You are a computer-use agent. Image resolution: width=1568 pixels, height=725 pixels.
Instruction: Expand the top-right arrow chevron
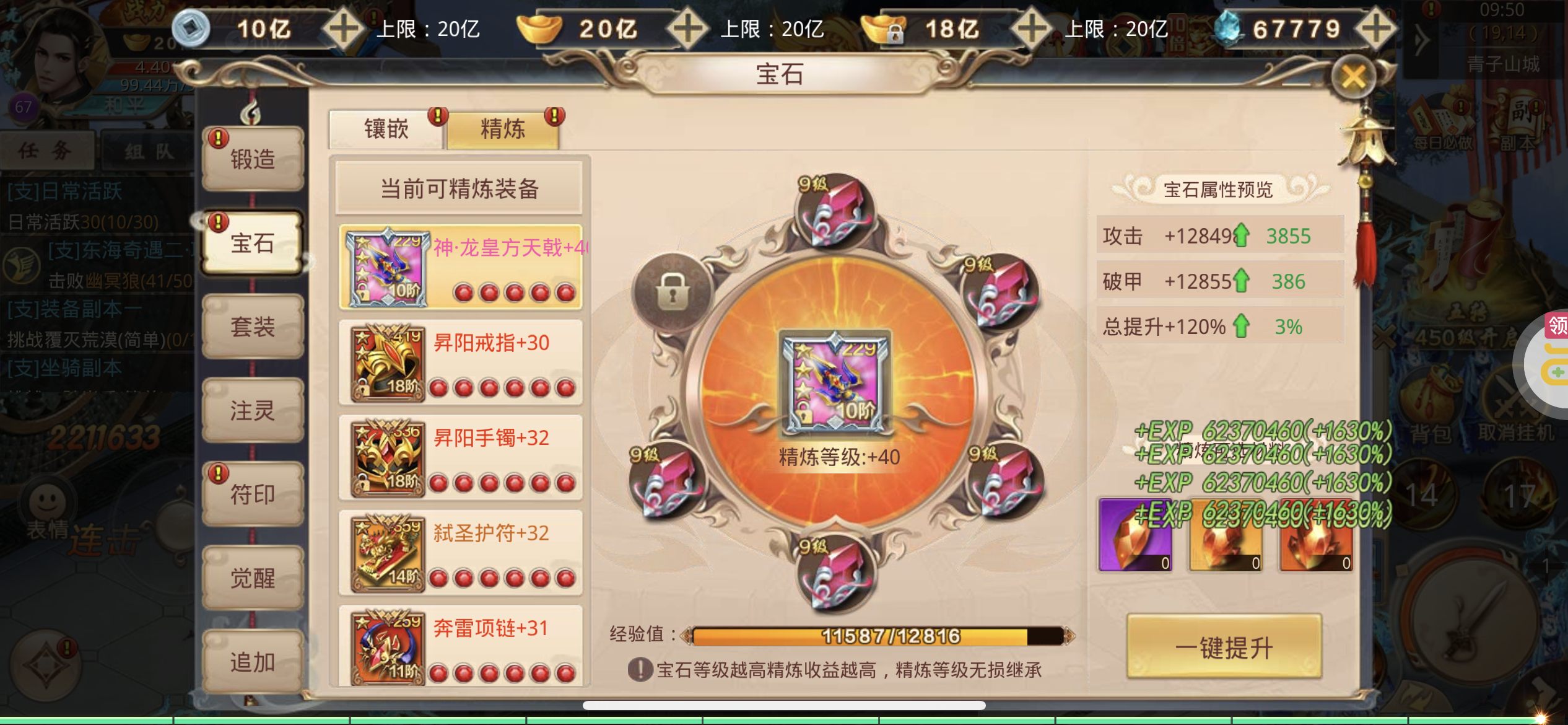[1422, 41]
